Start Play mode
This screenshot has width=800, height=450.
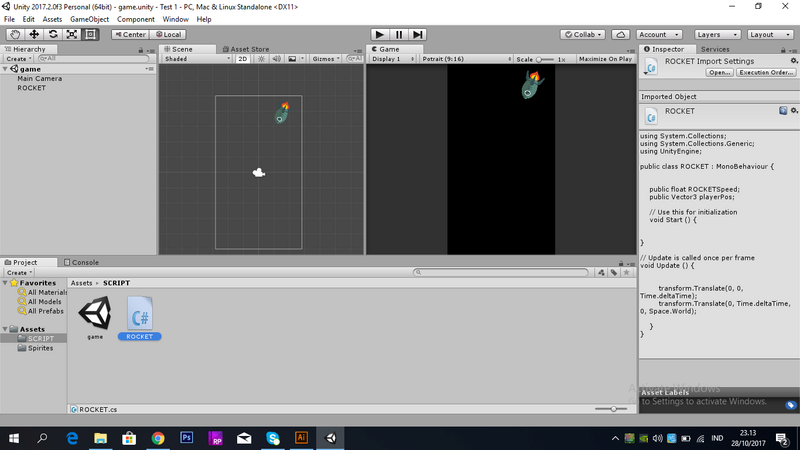point(380,34)
